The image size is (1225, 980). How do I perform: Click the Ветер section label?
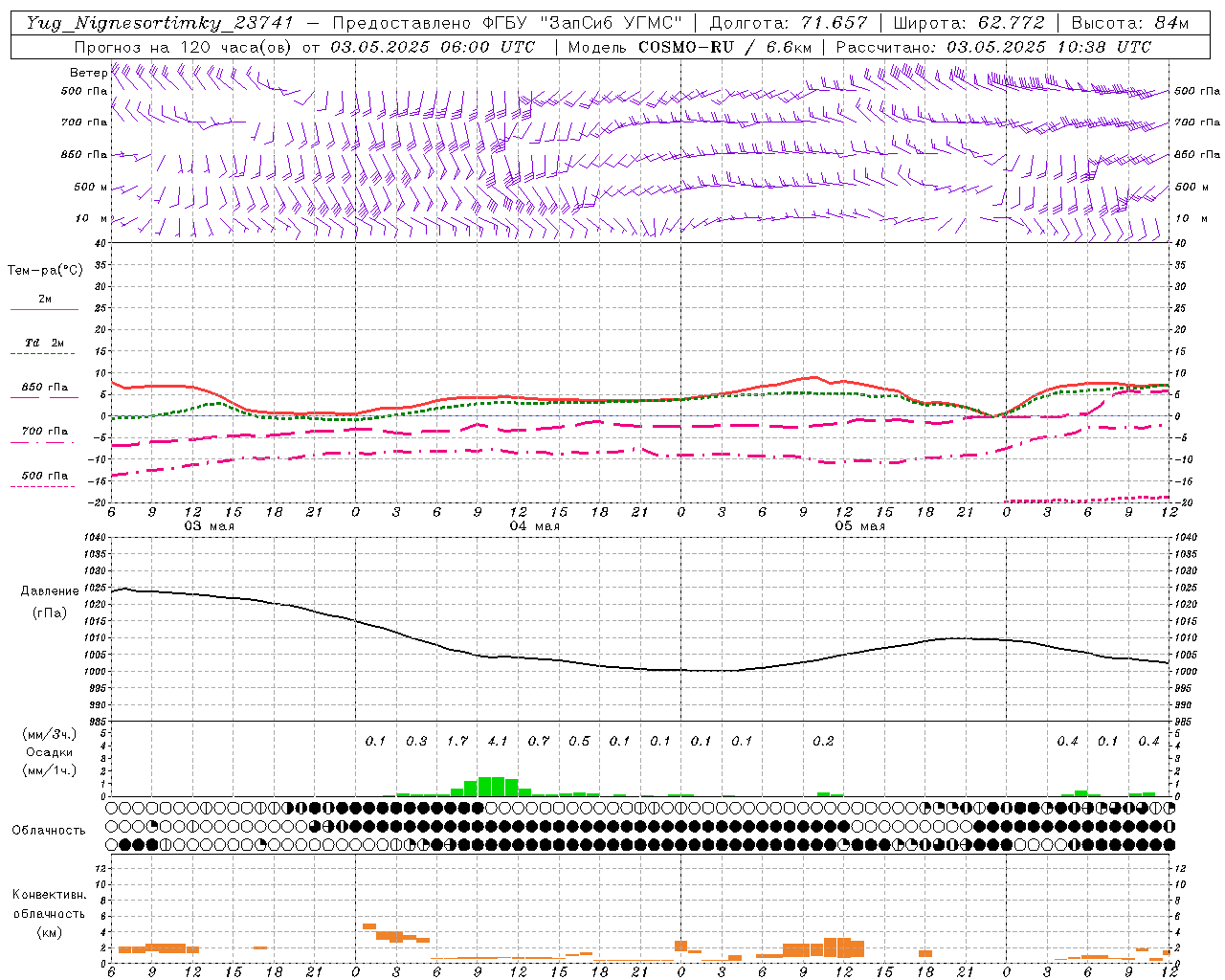pyautogui.click(x=89, y=73)
